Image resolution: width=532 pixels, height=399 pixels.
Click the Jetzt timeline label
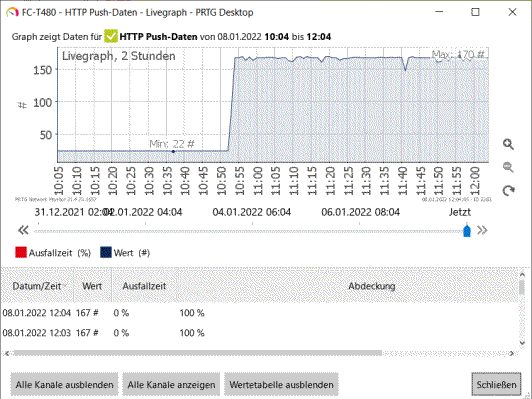pyautogui.click(x=460, y=212)
